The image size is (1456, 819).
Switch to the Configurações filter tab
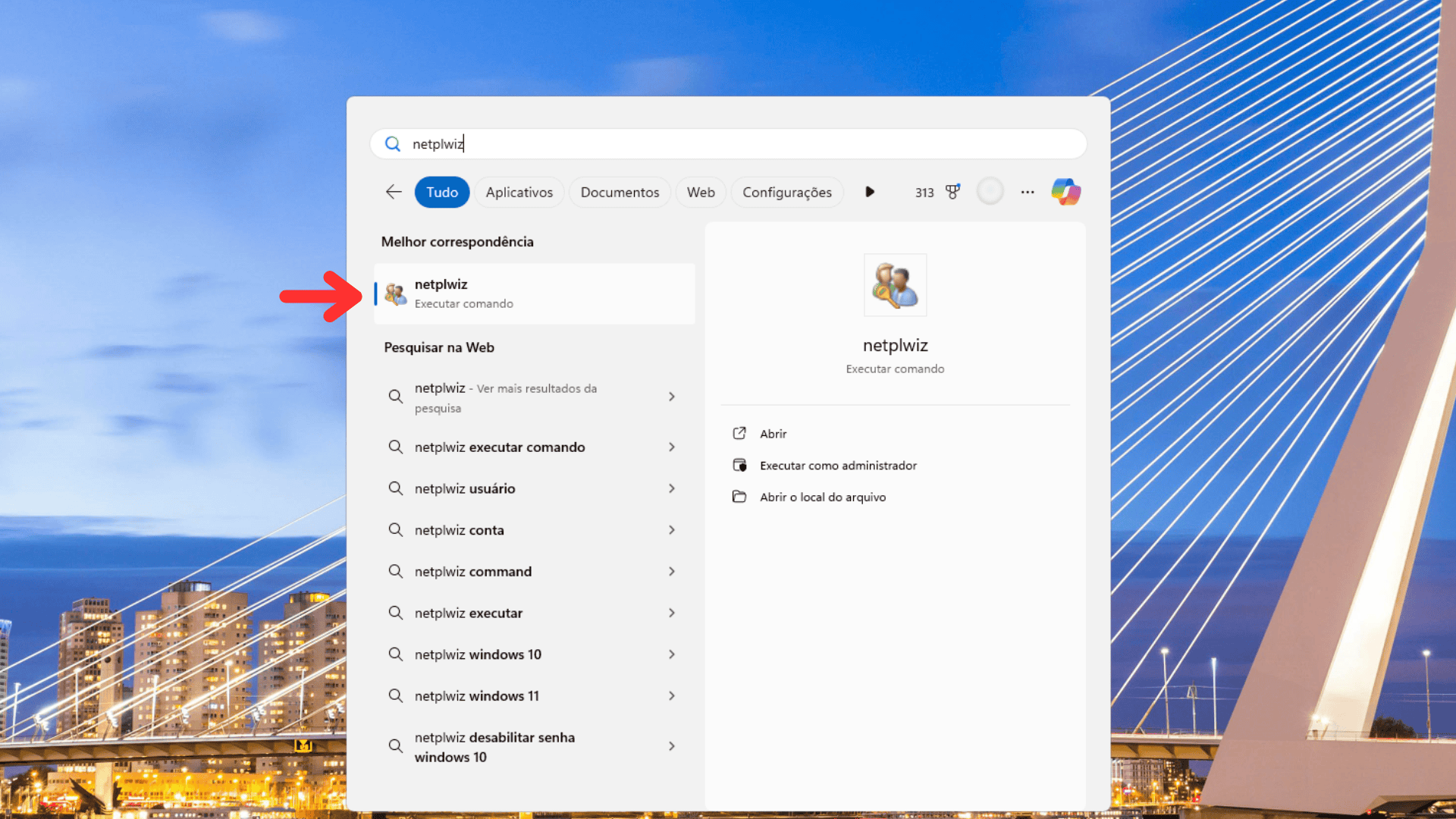(x=787, y=193)
